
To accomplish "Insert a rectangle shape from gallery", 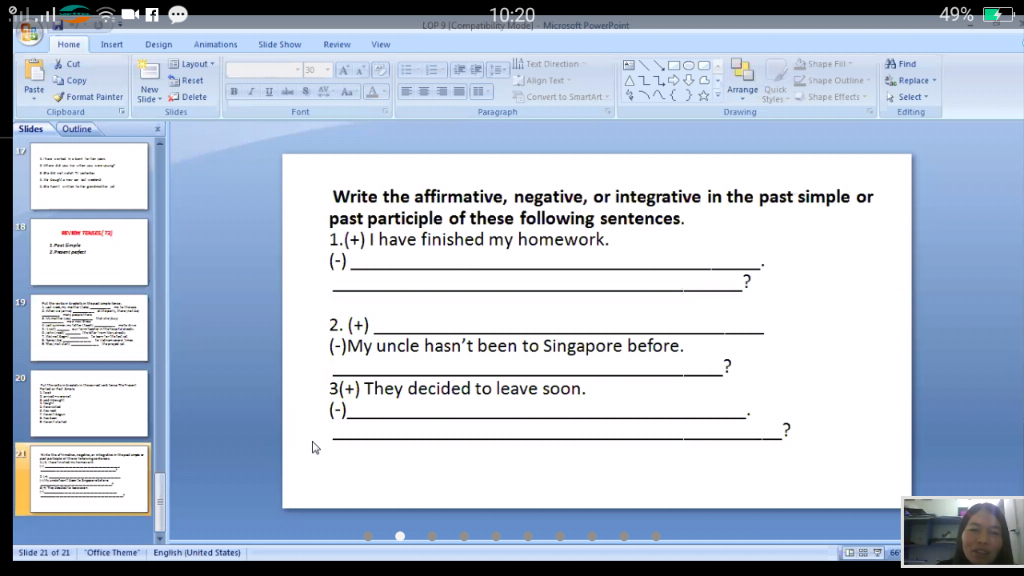I will tap(673, 65).
